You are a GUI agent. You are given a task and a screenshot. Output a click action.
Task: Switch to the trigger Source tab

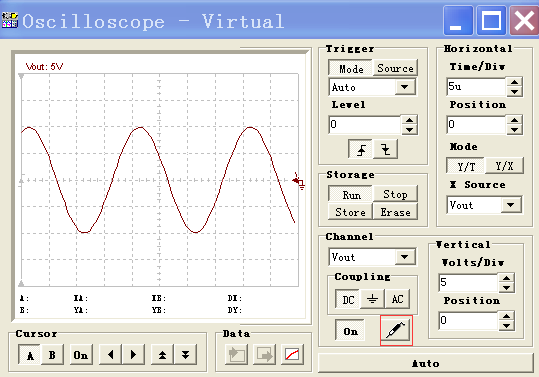[x=395, y=68]
